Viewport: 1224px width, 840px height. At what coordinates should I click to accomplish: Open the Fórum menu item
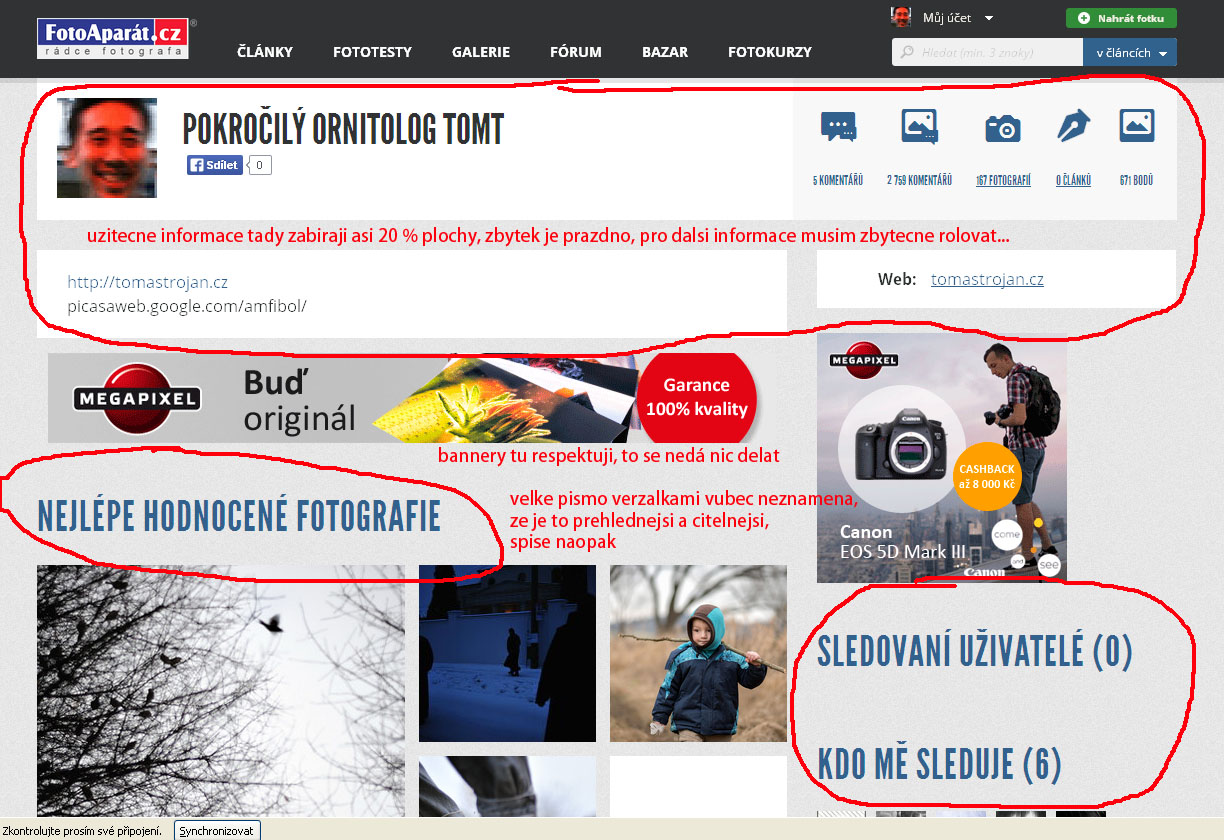pos(575,52)
